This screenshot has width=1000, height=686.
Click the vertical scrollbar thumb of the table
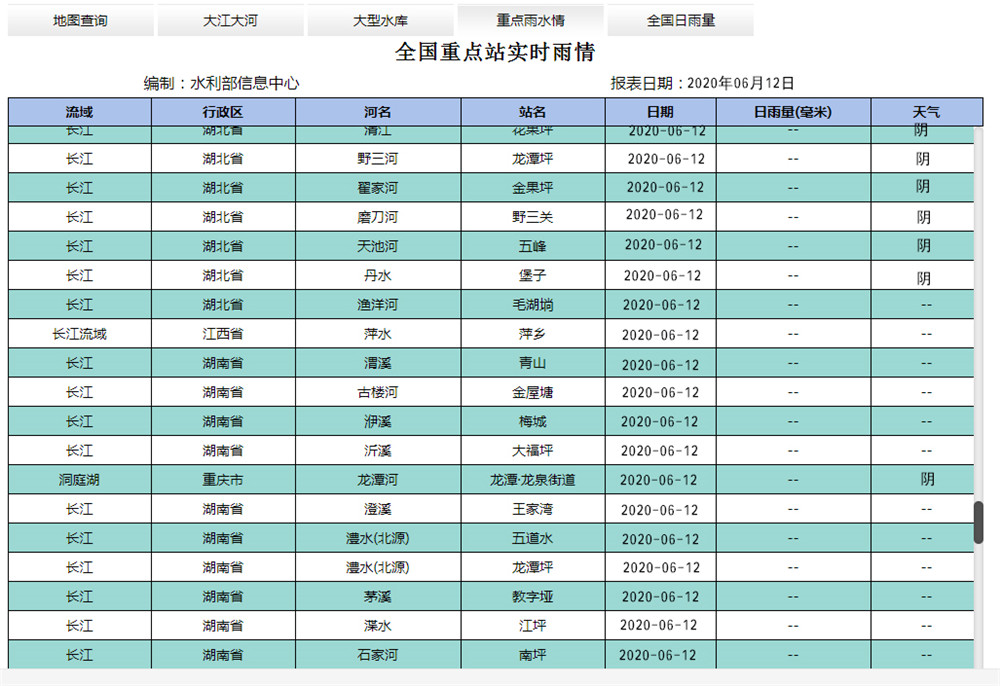click(x=978, y=523)
